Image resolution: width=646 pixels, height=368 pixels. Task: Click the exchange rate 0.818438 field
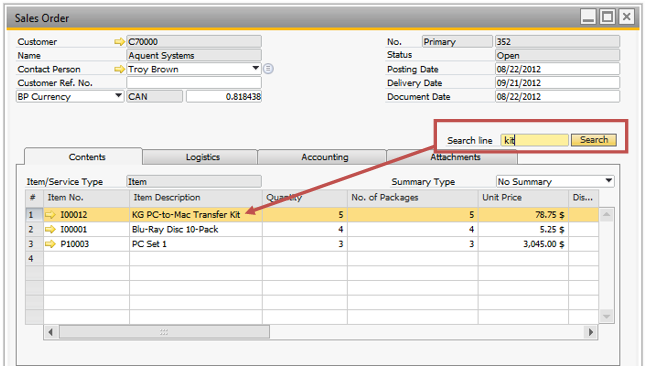coord(224,96)
